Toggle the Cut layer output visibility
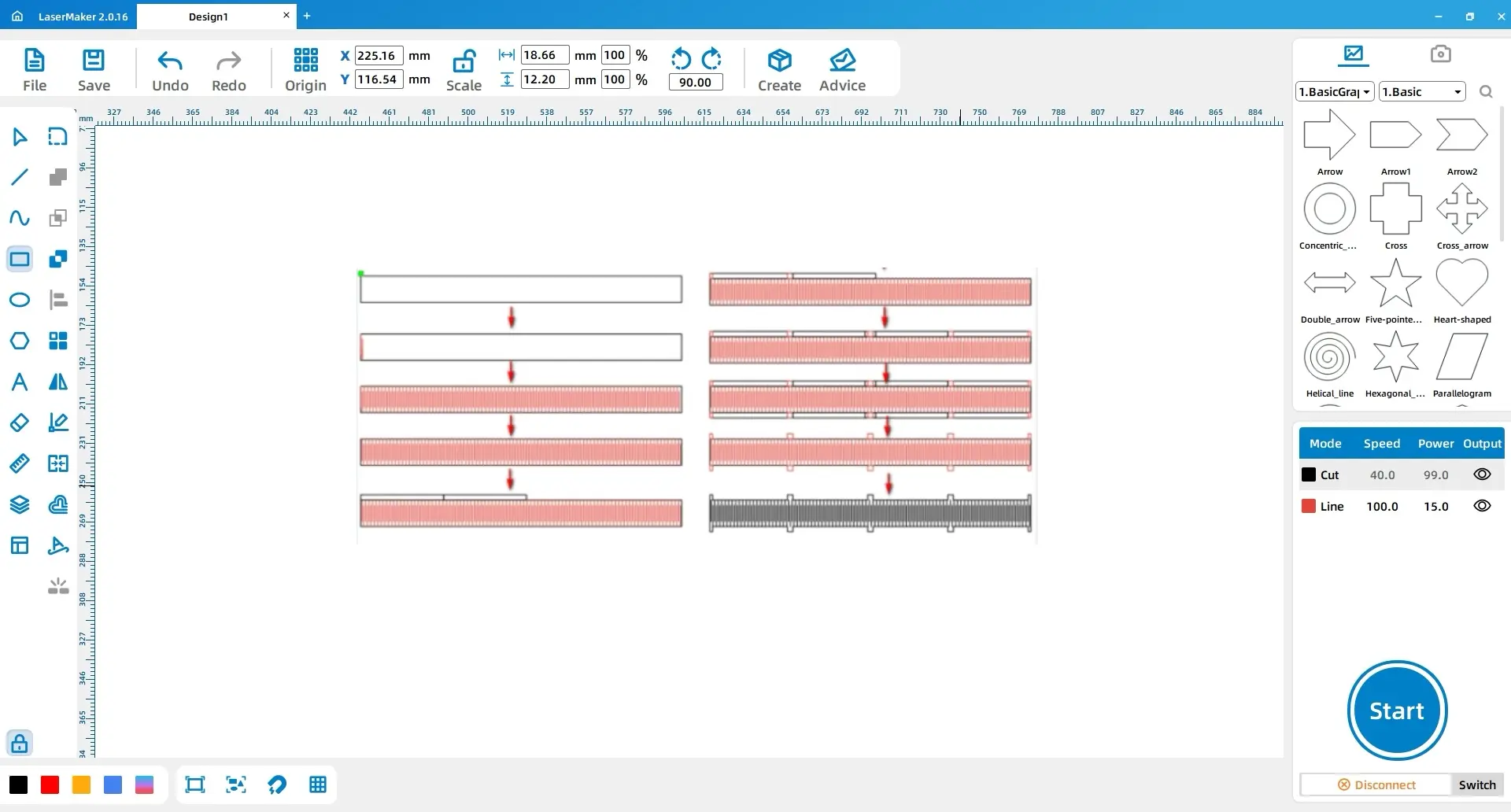 click(1482, 474)
